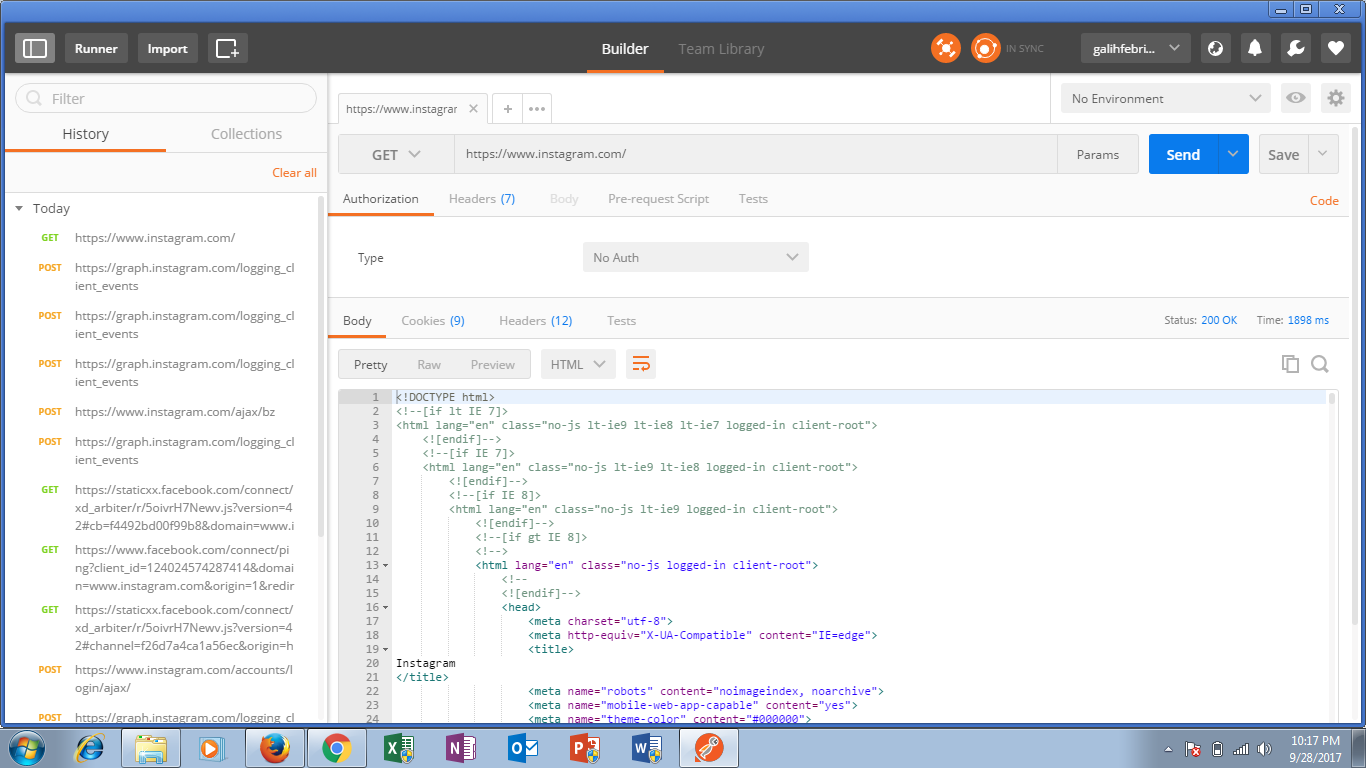
Task: Open the Runner
Action: coord(96,48)
